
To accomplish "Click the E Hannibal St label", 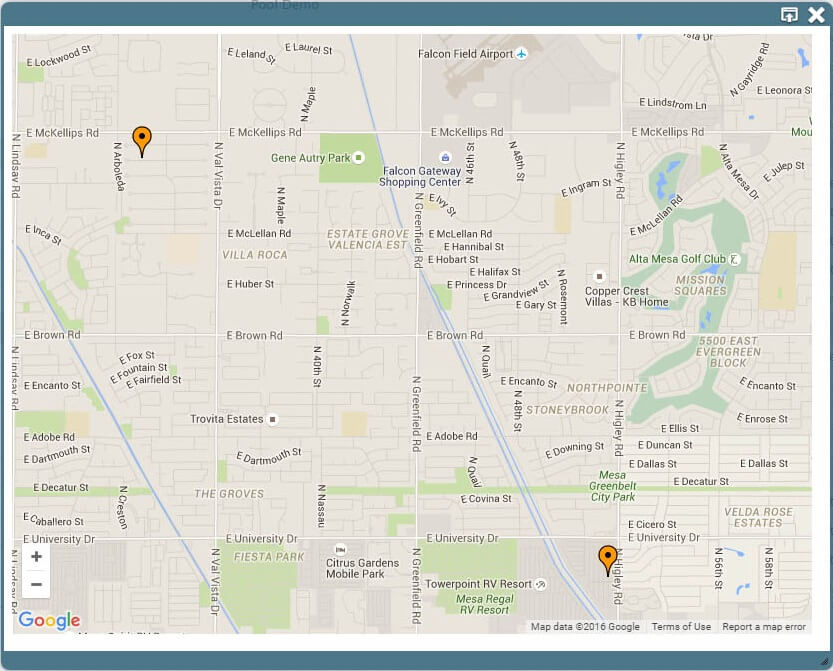I will tap(474, 247).
